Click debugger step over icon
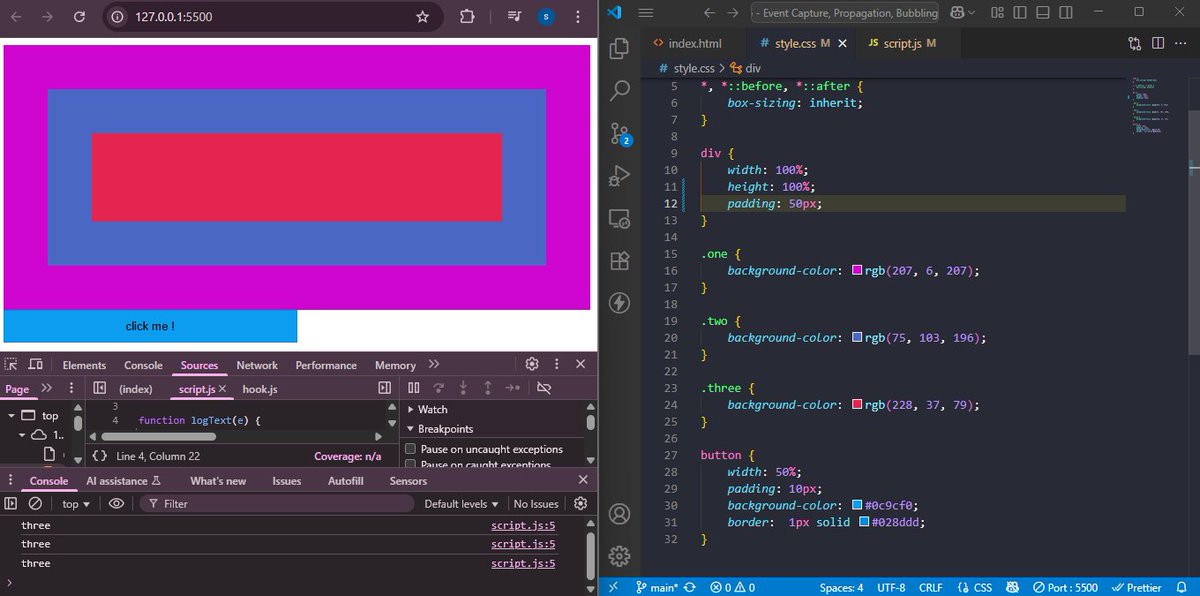Viewport: 1200px width, 596px height. pos(438,388)
